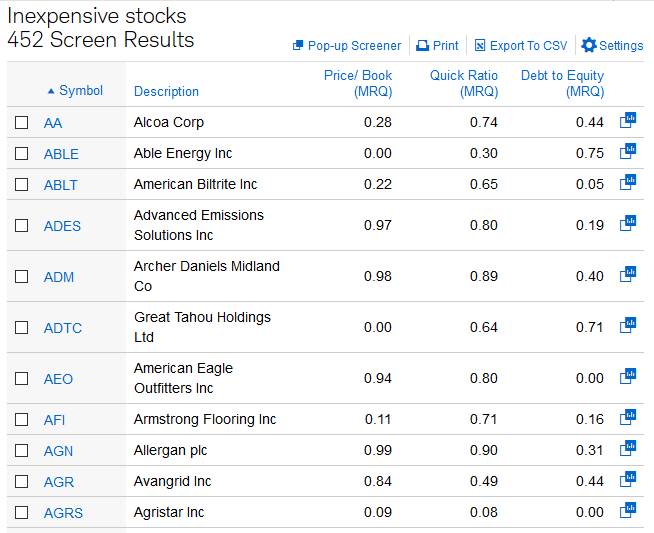The image size is (654, 533).
Task: Check the AGN row checkbox
Action: tap(22, 450)
